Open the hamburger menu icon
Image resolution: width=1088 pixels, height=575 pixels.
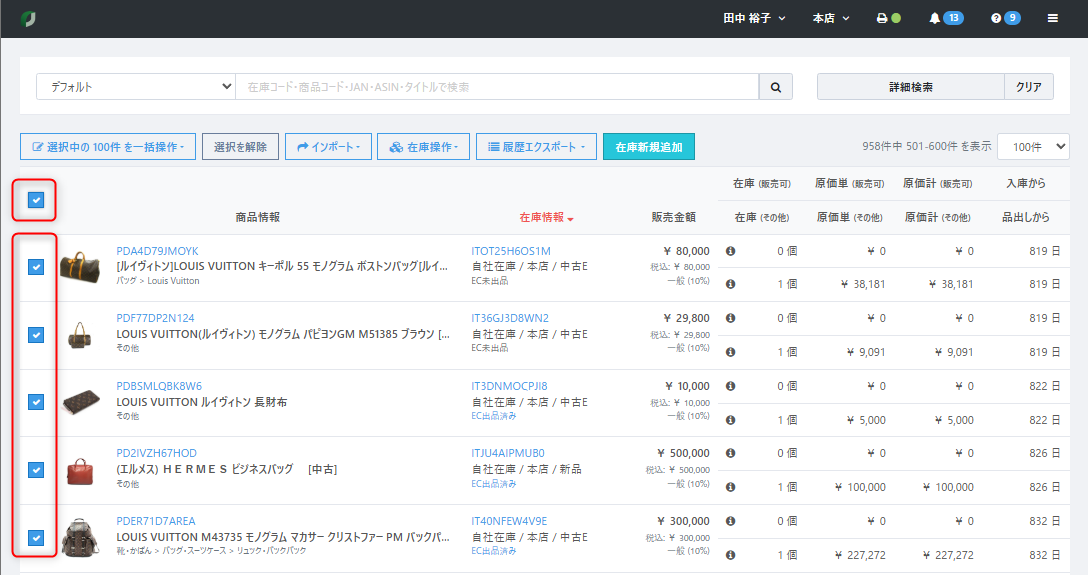(x=1053, y=18)
